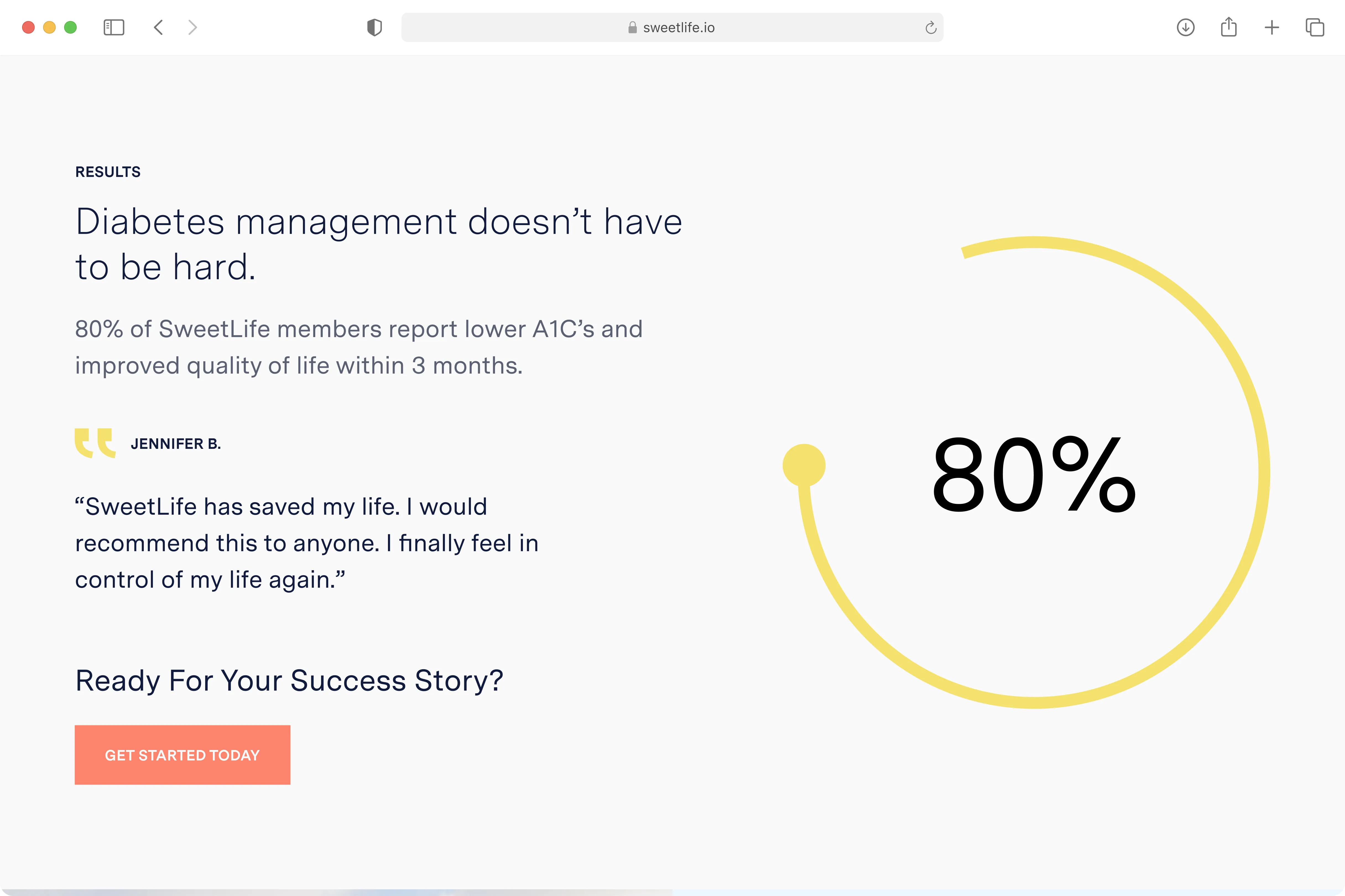Go back to the previous page
Image resolution: width=1345 pixels, height=896 pixels.
[159, 27]
